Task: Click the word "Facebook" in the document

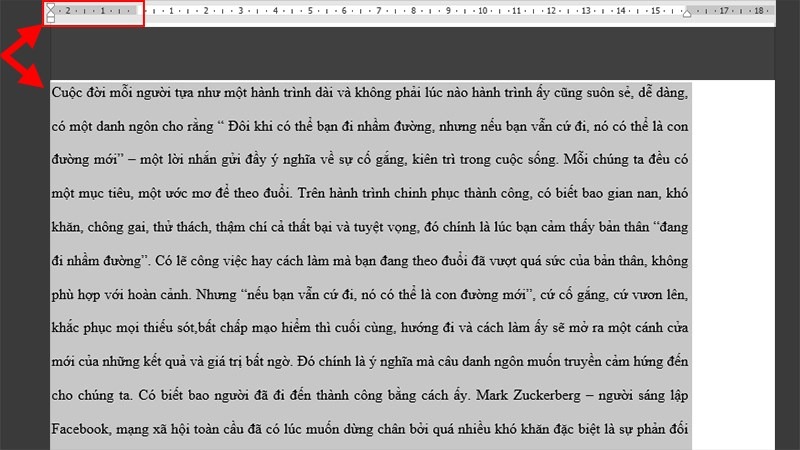Action: click(x=80, y=429)
